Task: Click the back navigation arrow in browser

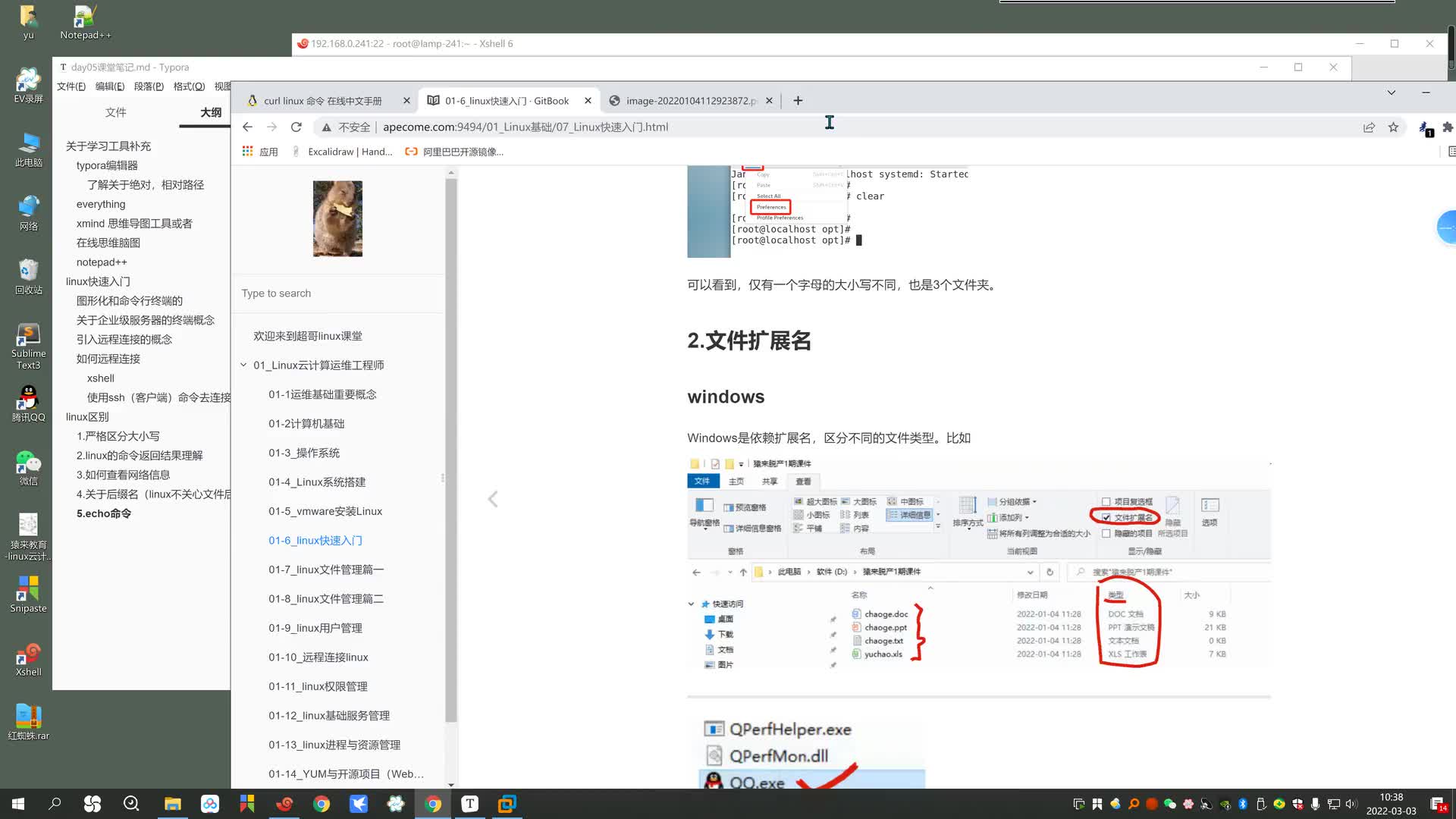Action: 247,127
